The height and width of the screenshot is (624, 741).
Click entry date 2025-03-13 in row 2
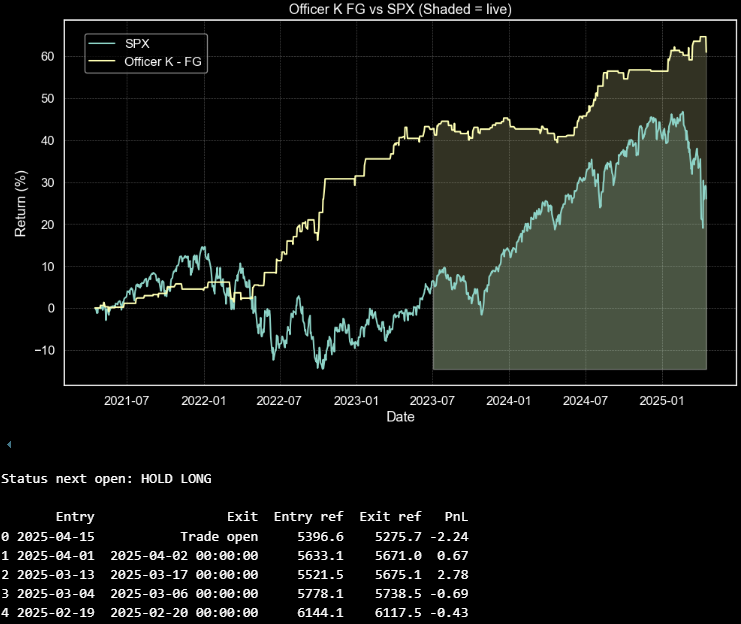pos(56,575)
